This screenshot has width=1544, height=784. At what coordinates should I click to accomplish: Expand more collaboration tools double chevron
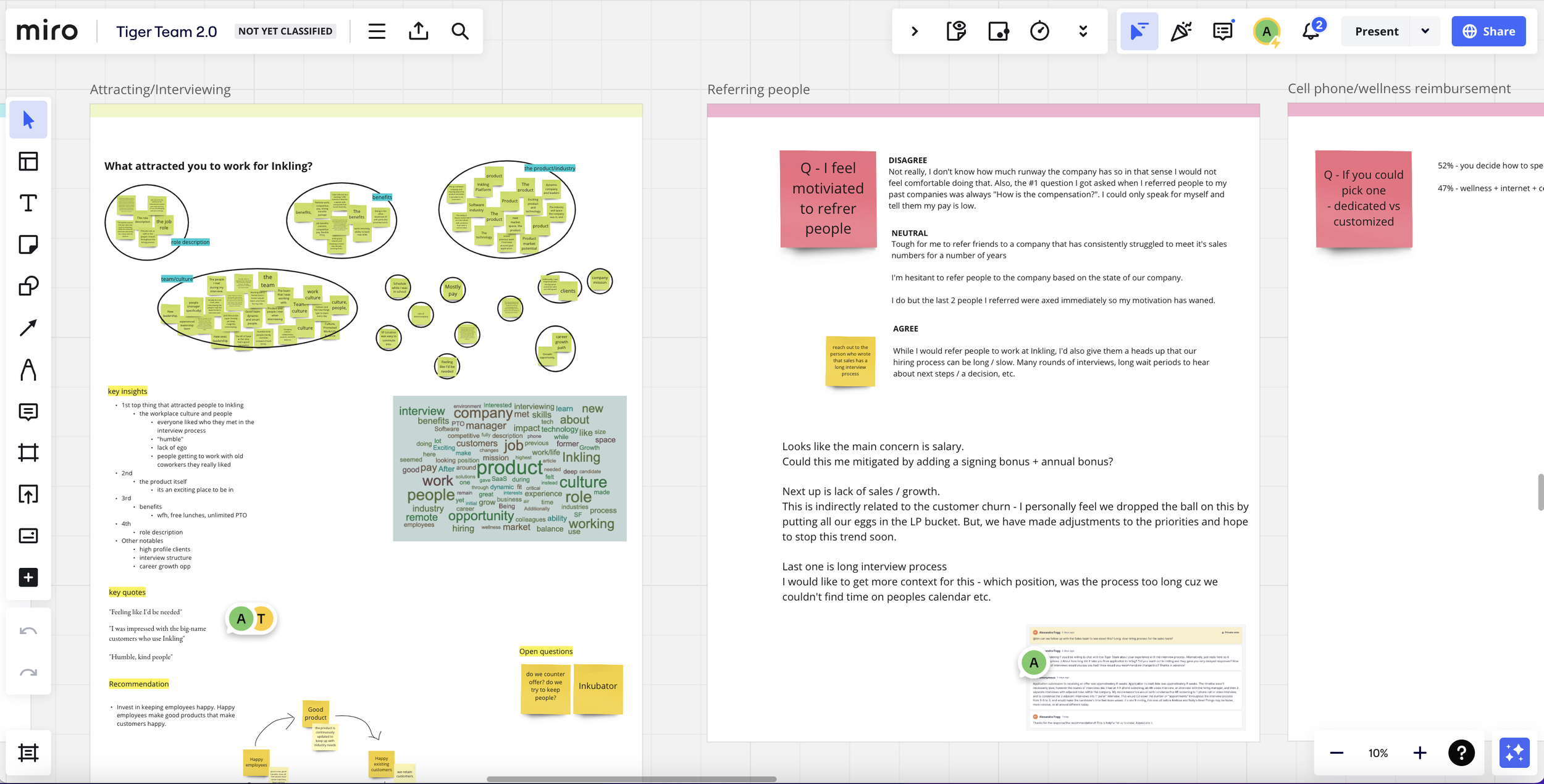[x=1083, y=31]
